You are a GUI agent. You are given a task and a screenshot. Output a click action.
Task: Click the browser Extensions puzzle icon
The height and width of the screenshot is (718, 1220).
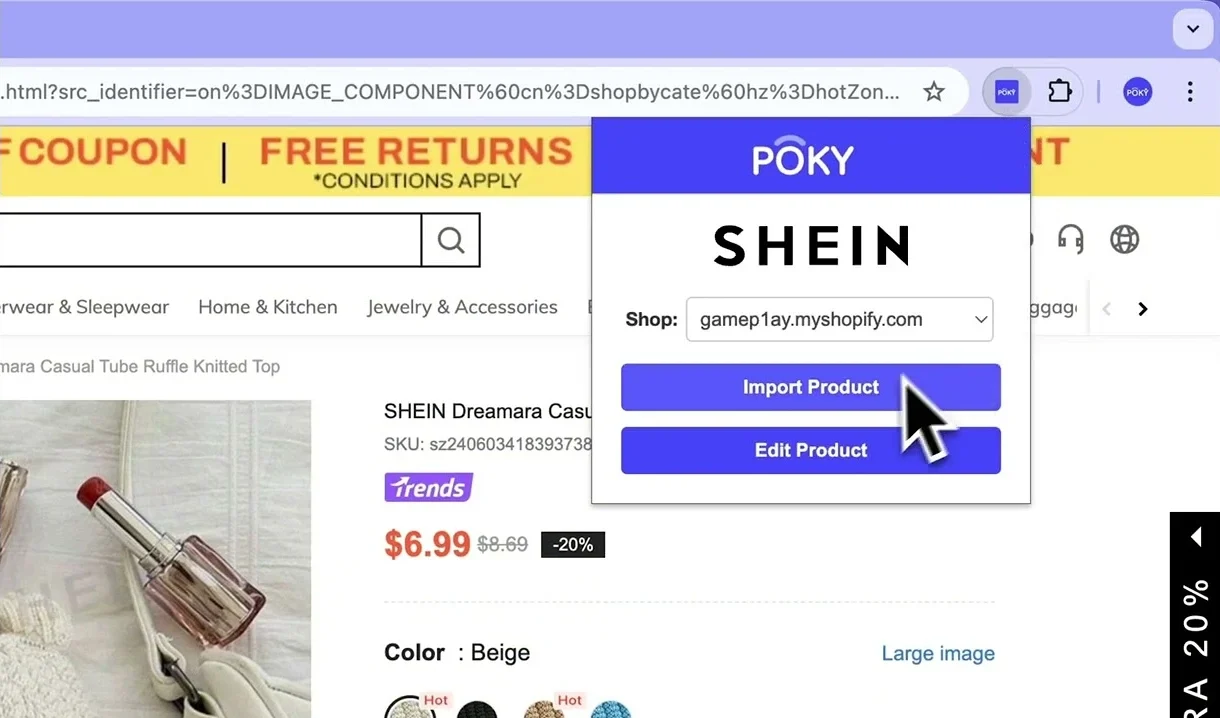click(1059, 91)
